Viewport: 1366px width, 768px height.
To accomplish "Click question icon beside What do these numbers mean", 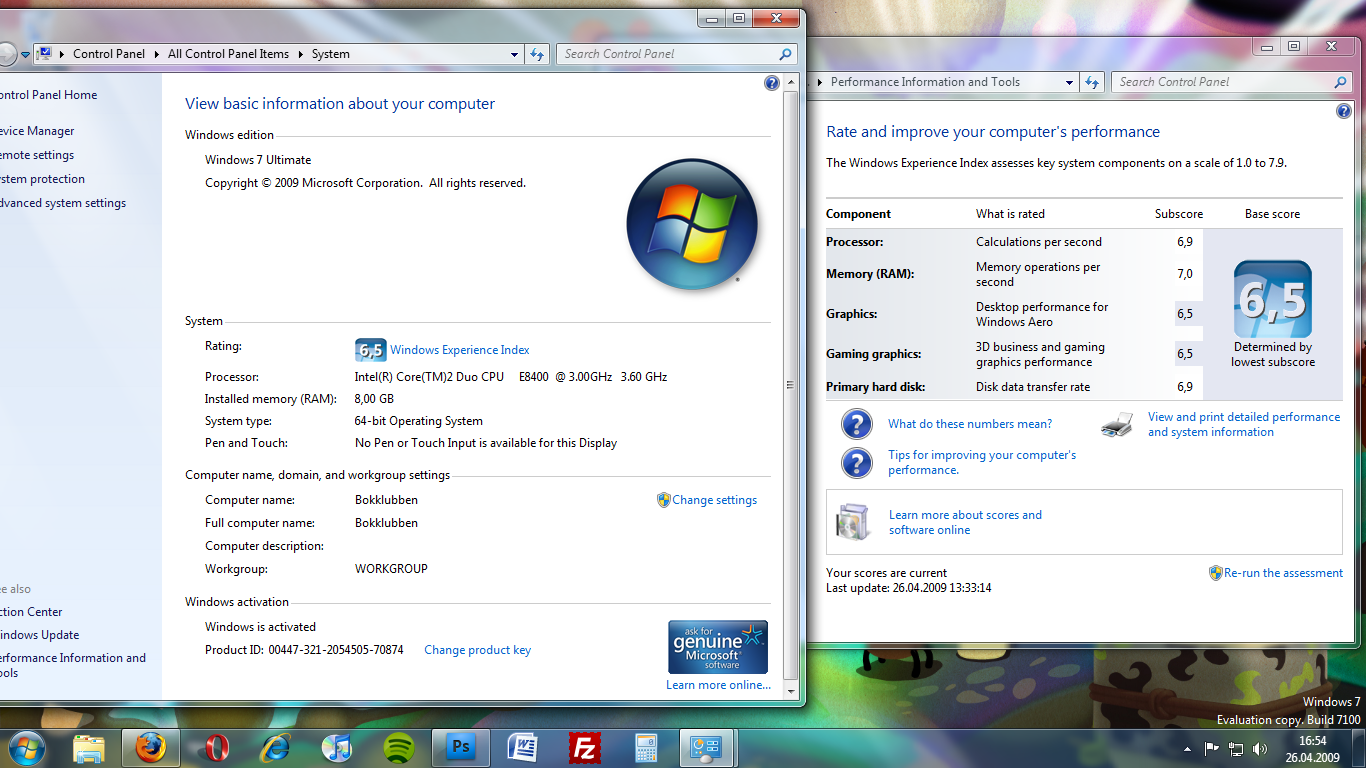I will (x=857, y=424).
